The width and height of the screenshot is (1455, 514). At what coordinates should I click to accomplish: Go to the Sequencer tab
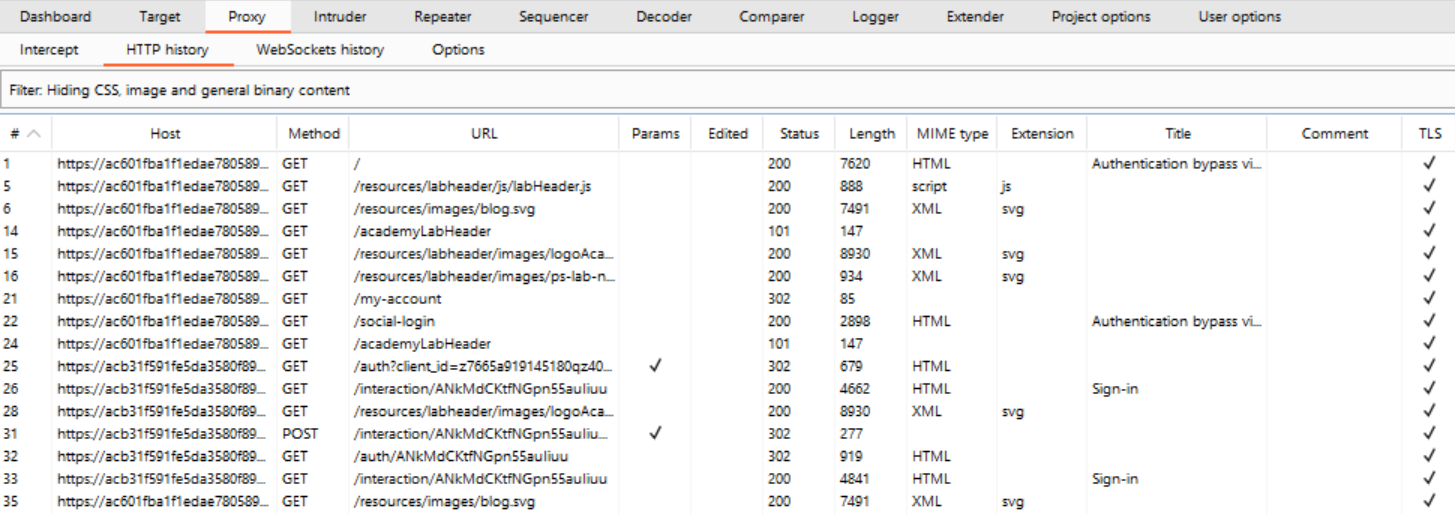click(x=554, y=17)
